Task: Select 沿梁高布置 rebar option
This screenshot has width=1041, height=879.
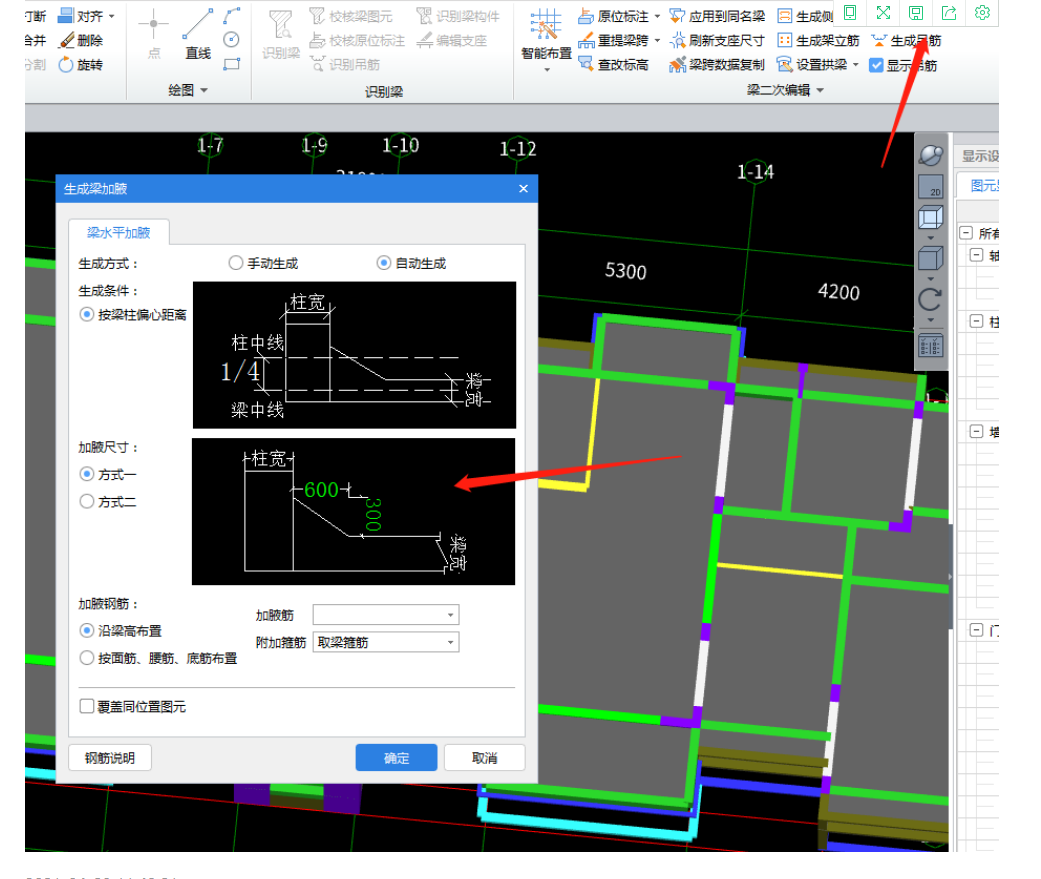Action: tap(121, 631)
